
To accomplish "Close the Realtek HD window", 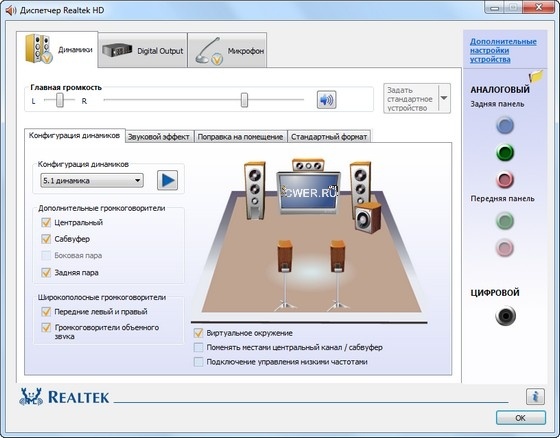I will coord(539,7).
